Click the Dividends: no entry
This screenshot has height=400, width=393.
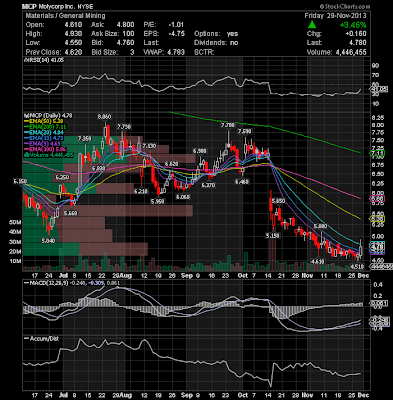[216, 43]
